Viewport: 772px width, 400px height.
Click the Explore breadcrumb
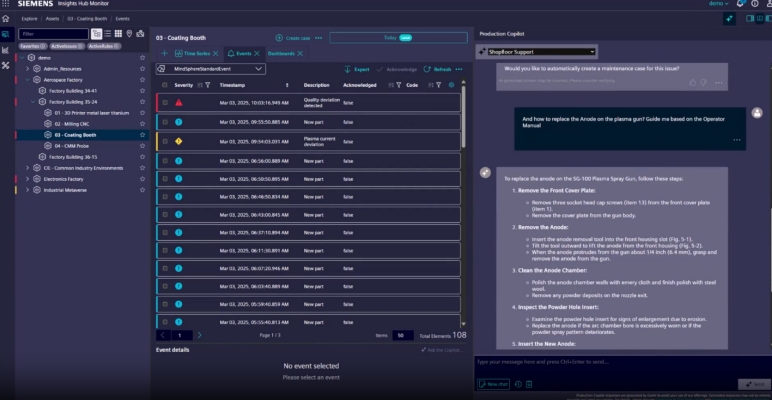click(x=30, y=19)
